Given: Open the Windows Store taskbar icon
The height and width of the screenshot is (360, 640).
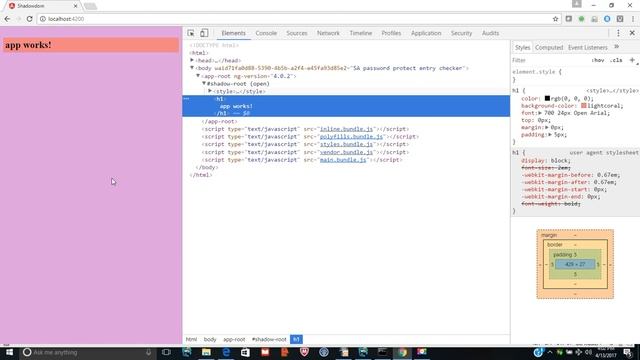Looking at the screenshot, I should point(245,352).
